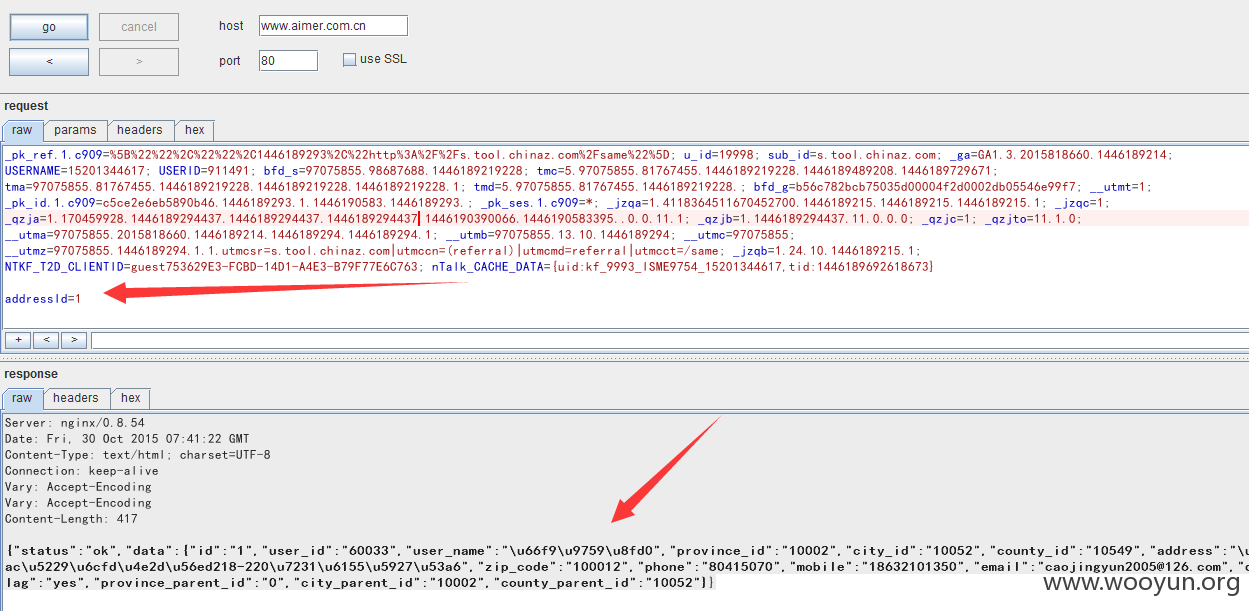Edit the host field www.aimer.com.cn
This screenshot has height=611, width=1249.
coord(333,26)
